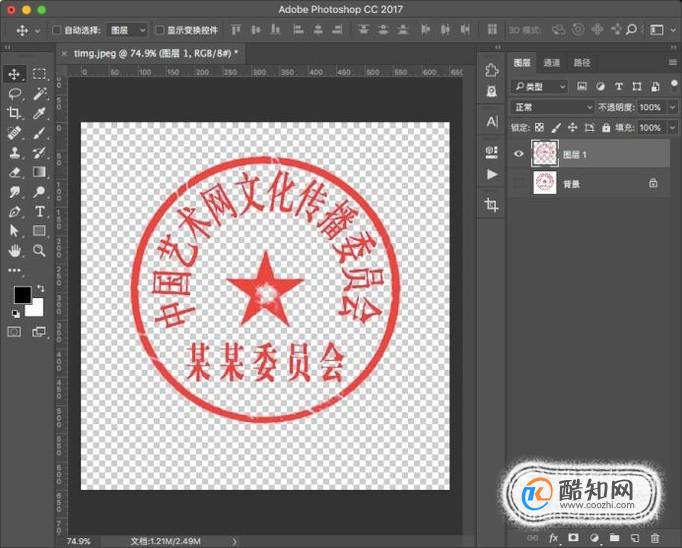This screenshot has height=548, width=682.
Task: Open the 正常 blend mode dropdown
Action: coord(552,107)
